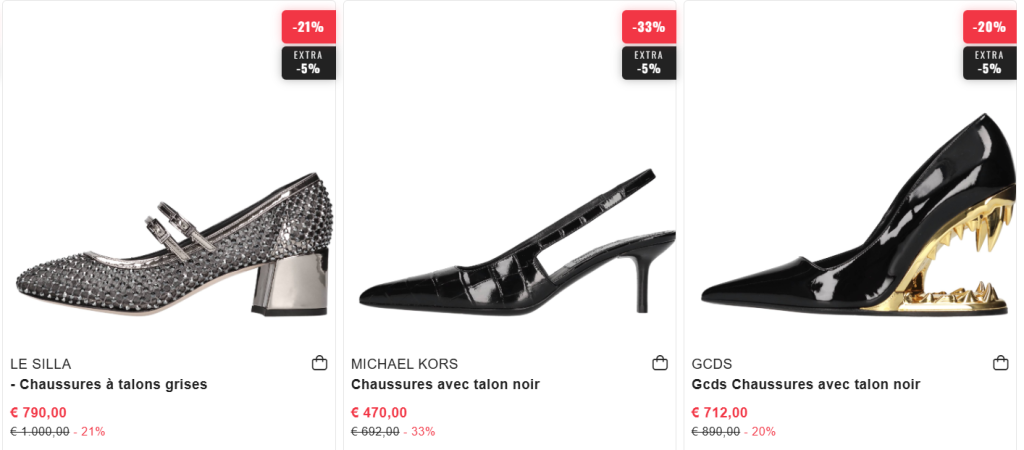Add GCDS shoes to shopping bag

tap(1001, 363)
